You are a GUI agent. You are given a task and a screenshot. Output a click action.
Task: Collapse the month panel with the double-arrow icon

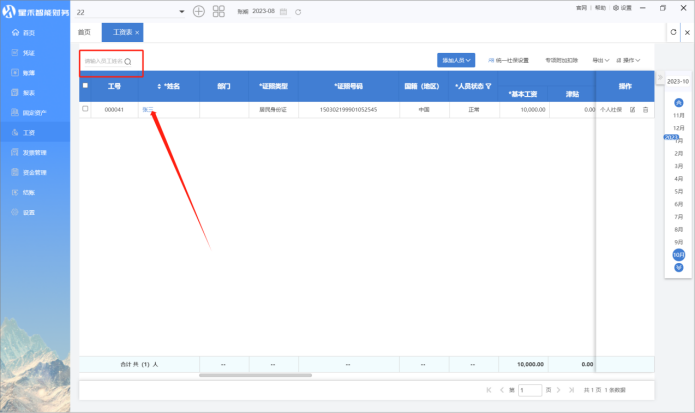tap(658, 79)
